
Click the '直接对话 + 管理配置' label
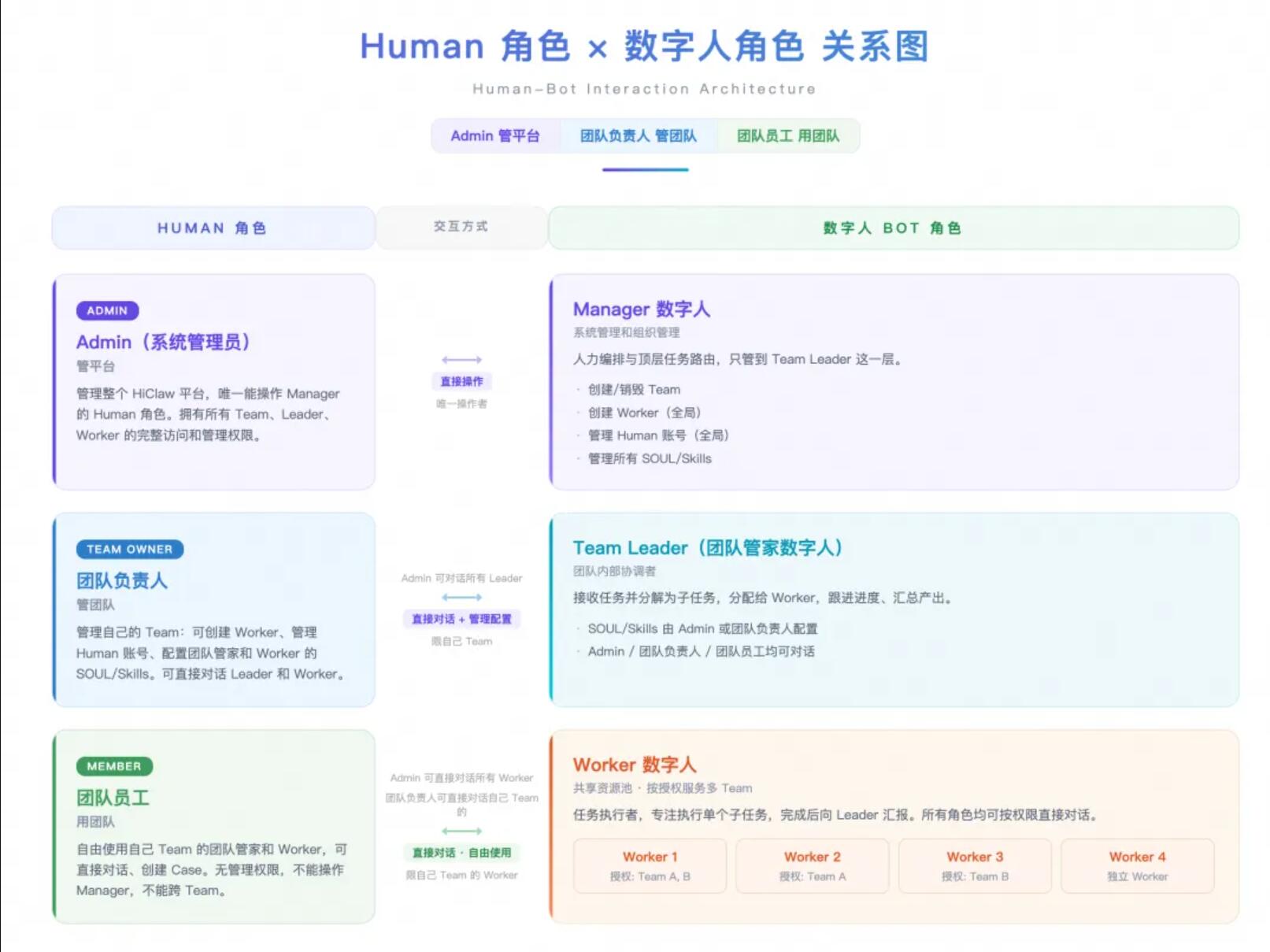pos(462,619)
